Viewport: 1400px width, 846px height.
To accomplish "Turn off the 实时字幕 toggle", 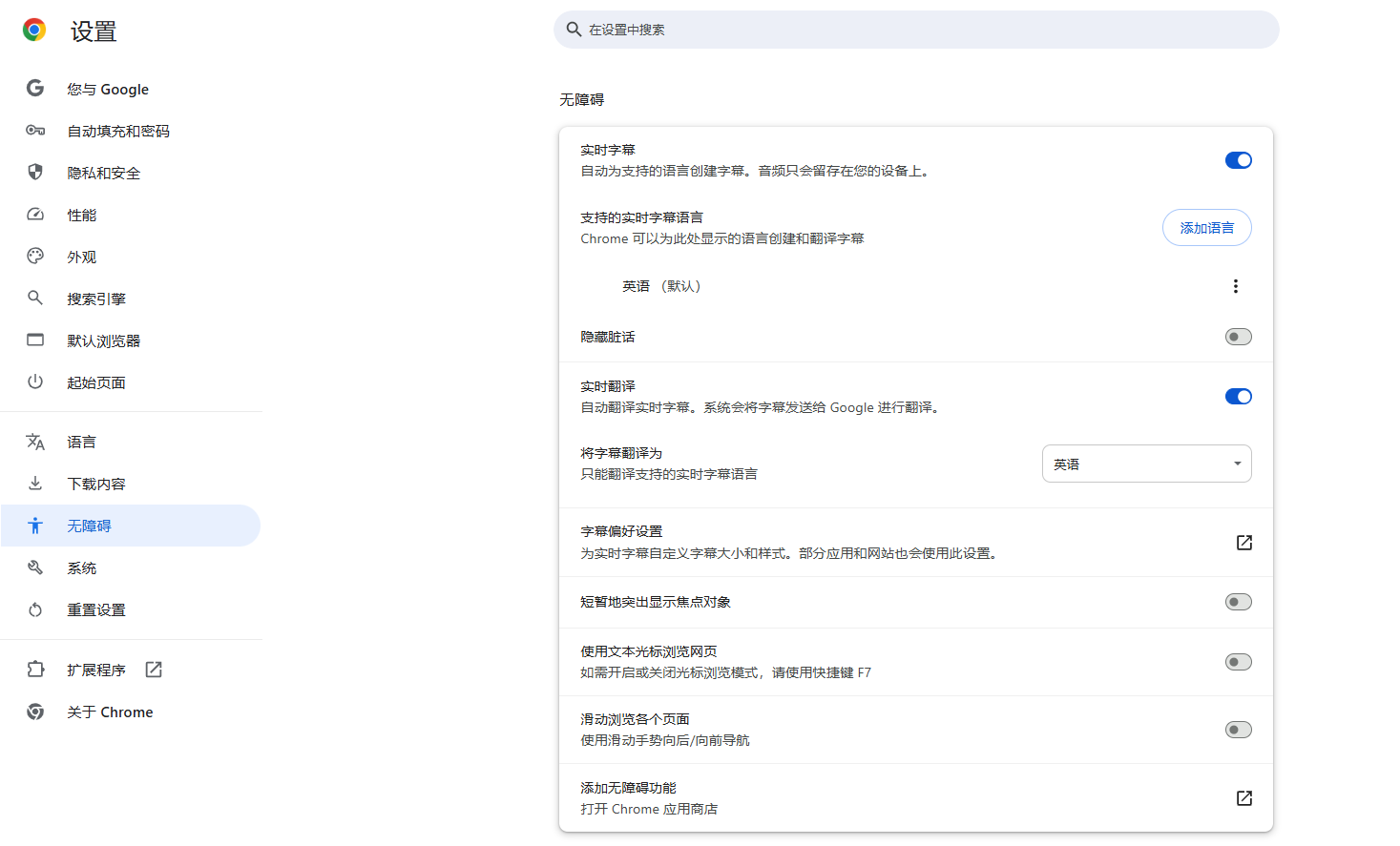I will [x=1239, y=160].
